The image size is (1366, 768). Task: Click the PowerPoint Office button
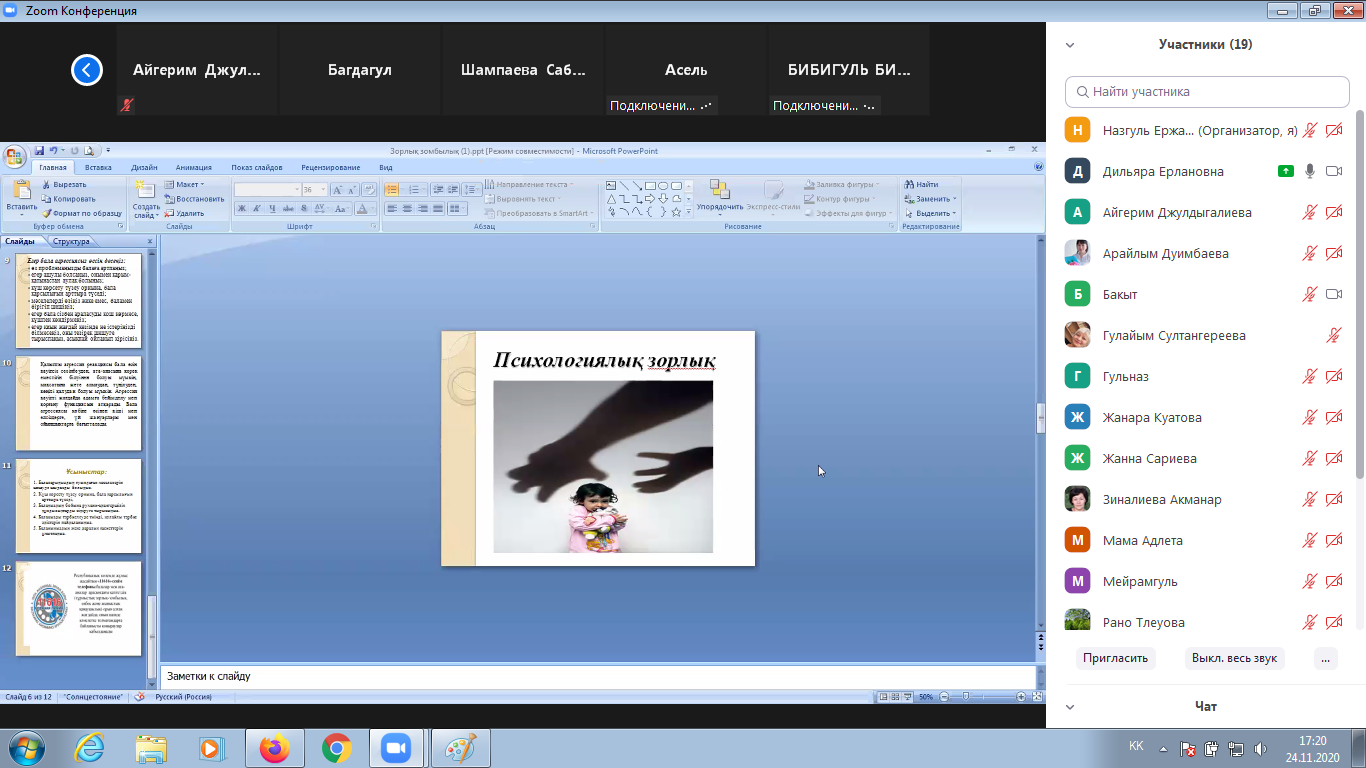[x=15, y=156]
